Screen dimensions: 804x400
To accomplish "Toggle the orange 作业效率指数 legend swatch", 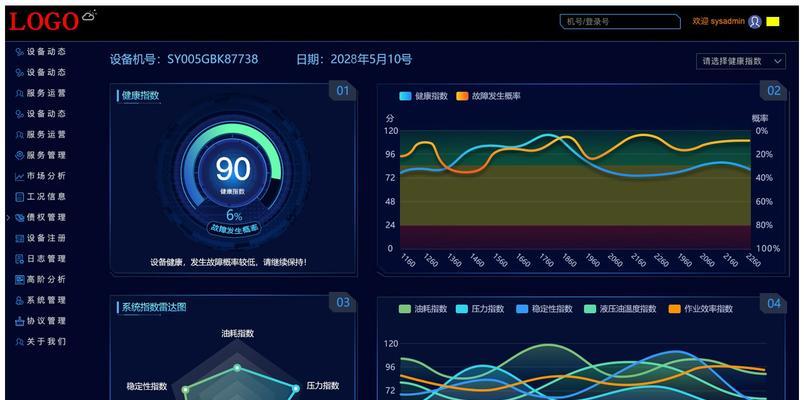I will (675, 309).
